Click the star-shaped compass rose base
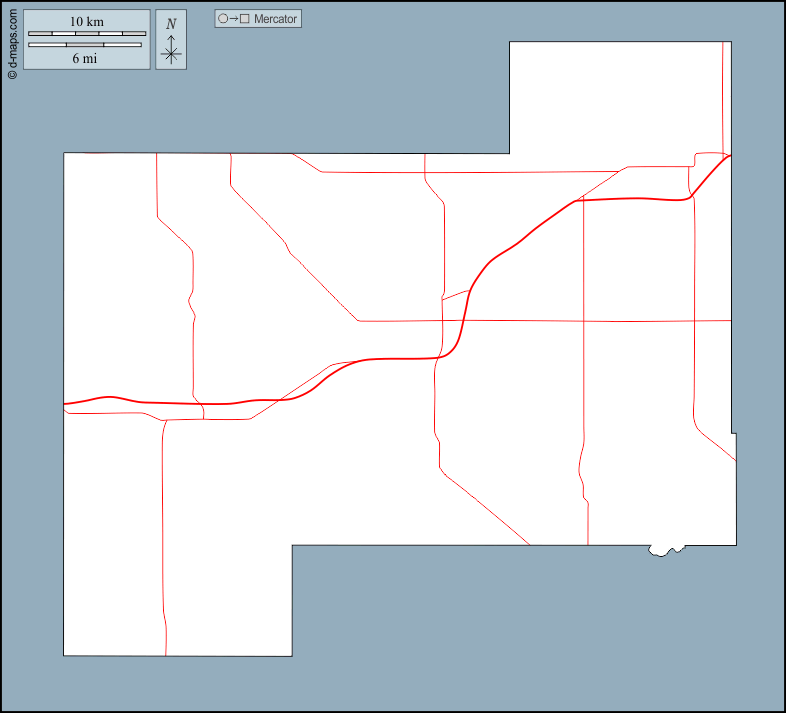Viewport: 786px width, 713px height. (x=171, y=54)
